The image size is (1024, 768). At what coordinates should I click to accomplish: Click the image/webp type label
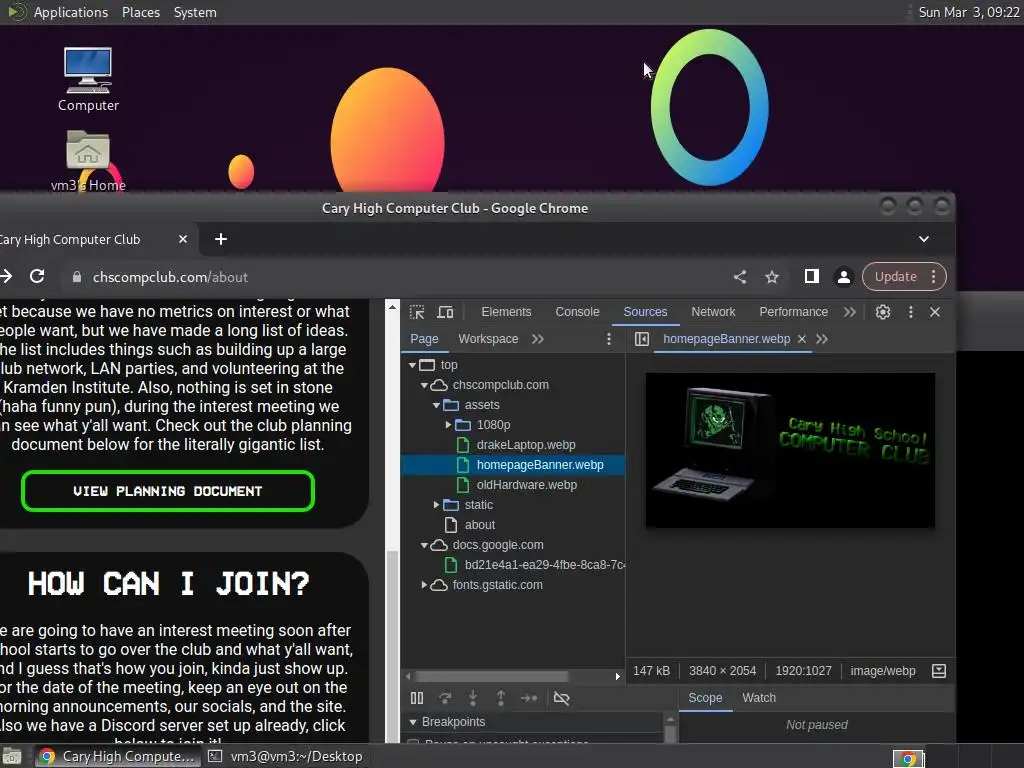tap(883, 671)
